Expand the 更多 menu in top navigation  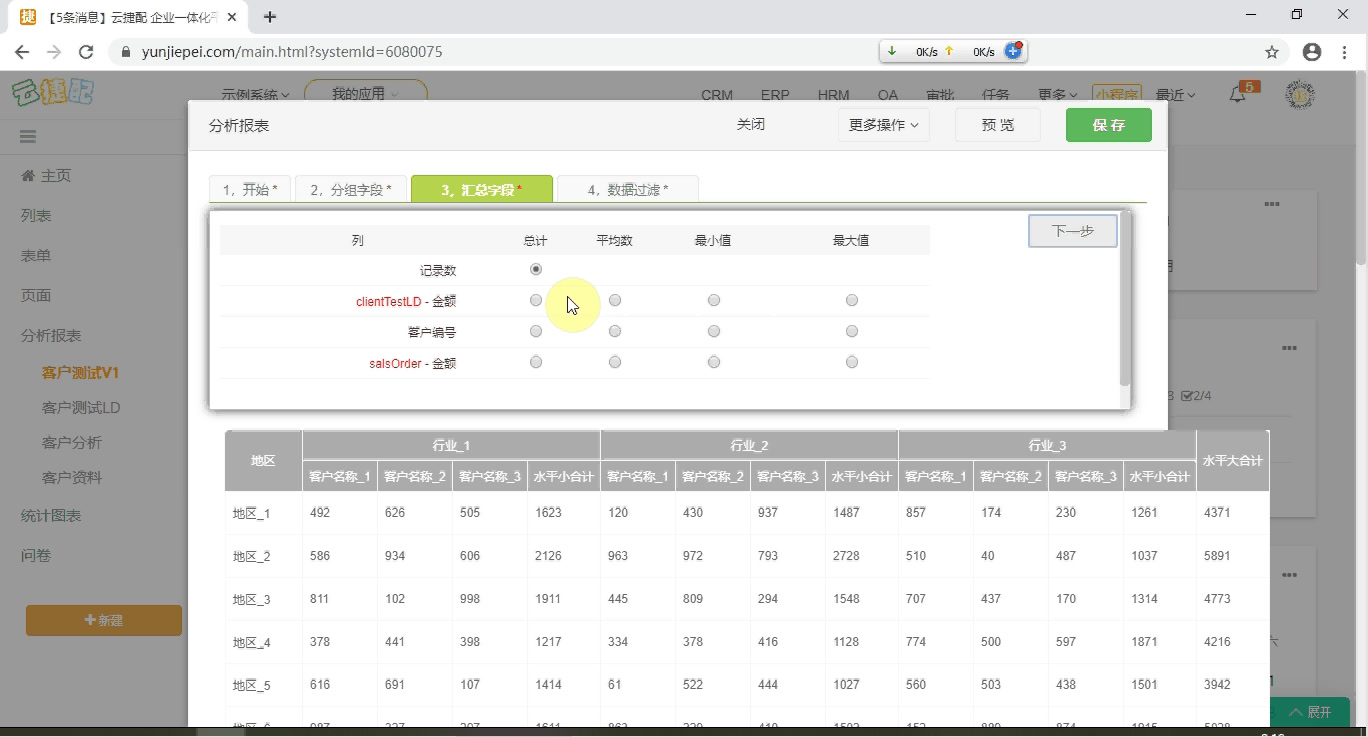(x=1058, y=95)
